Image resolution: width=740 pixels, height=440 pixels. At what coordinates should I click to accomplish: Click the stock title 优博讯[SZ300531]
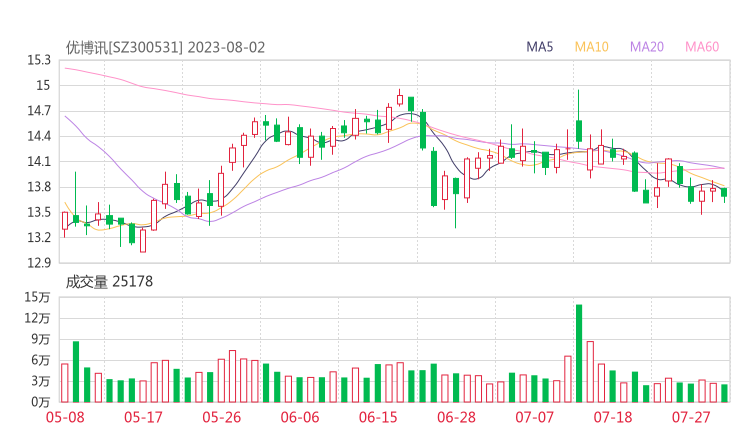coord(124,47)
